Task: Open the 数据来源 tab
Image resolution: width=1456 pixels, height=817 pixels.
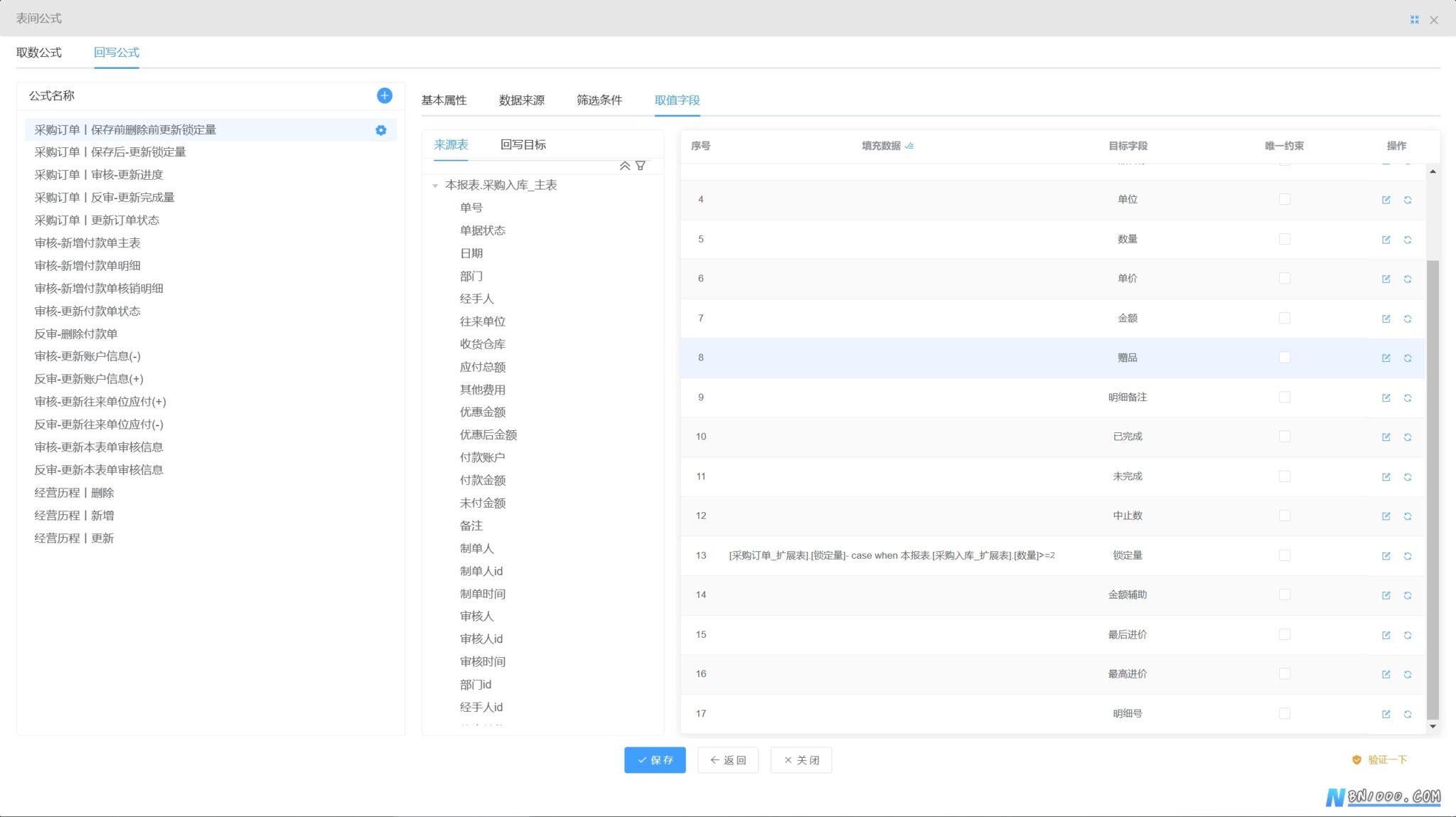Action: coord(522,100)
